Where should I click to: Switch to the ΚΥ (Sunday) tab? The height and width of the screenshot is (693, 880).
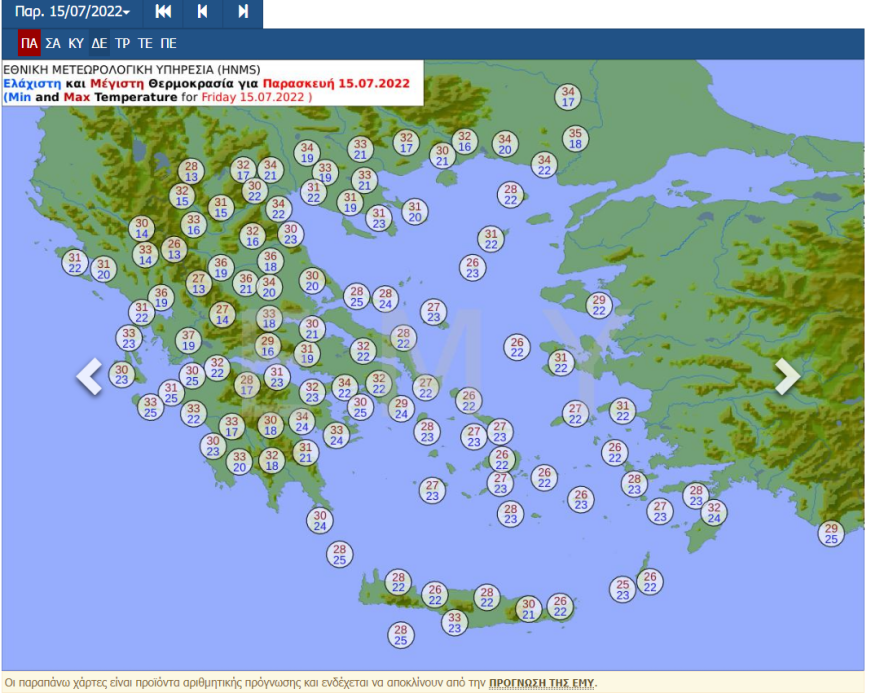(76, 43)
